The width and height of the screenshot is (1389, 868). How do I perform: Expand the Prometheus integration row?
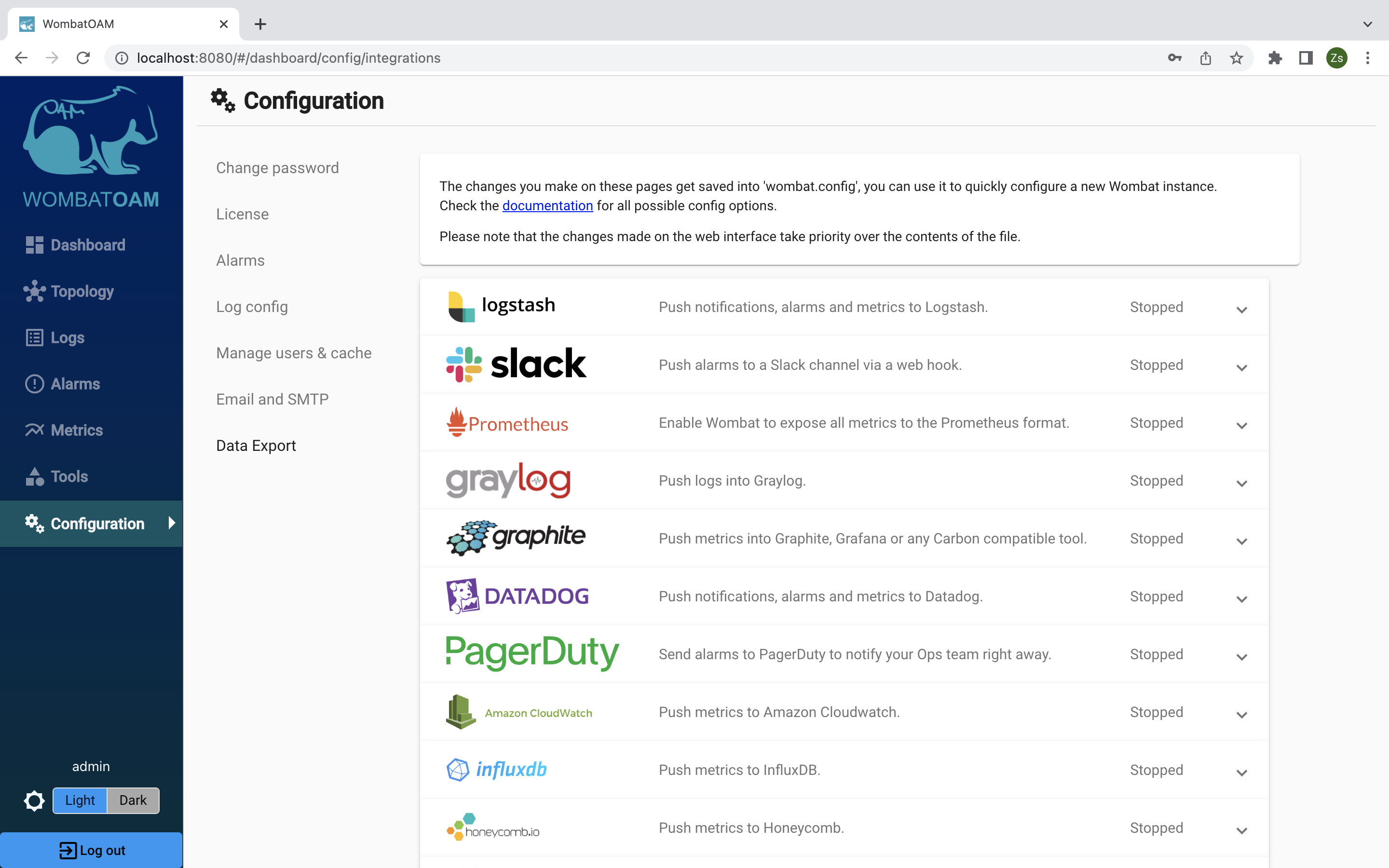coord(1241,425)
